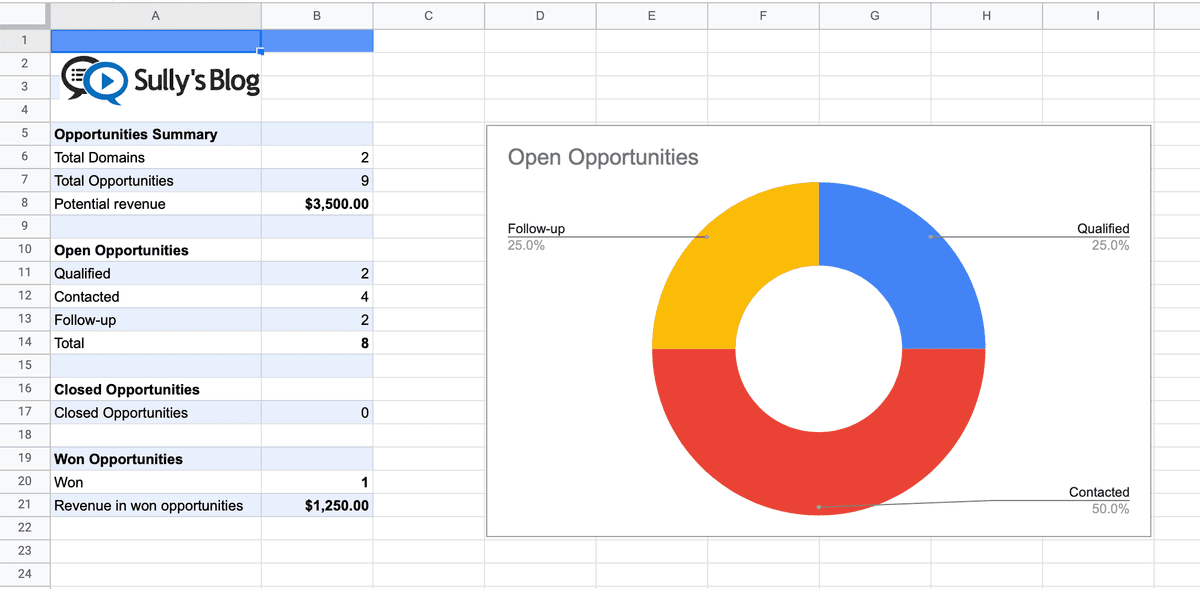Select the Potential revenue value of $3,500.00

(316, 203)
